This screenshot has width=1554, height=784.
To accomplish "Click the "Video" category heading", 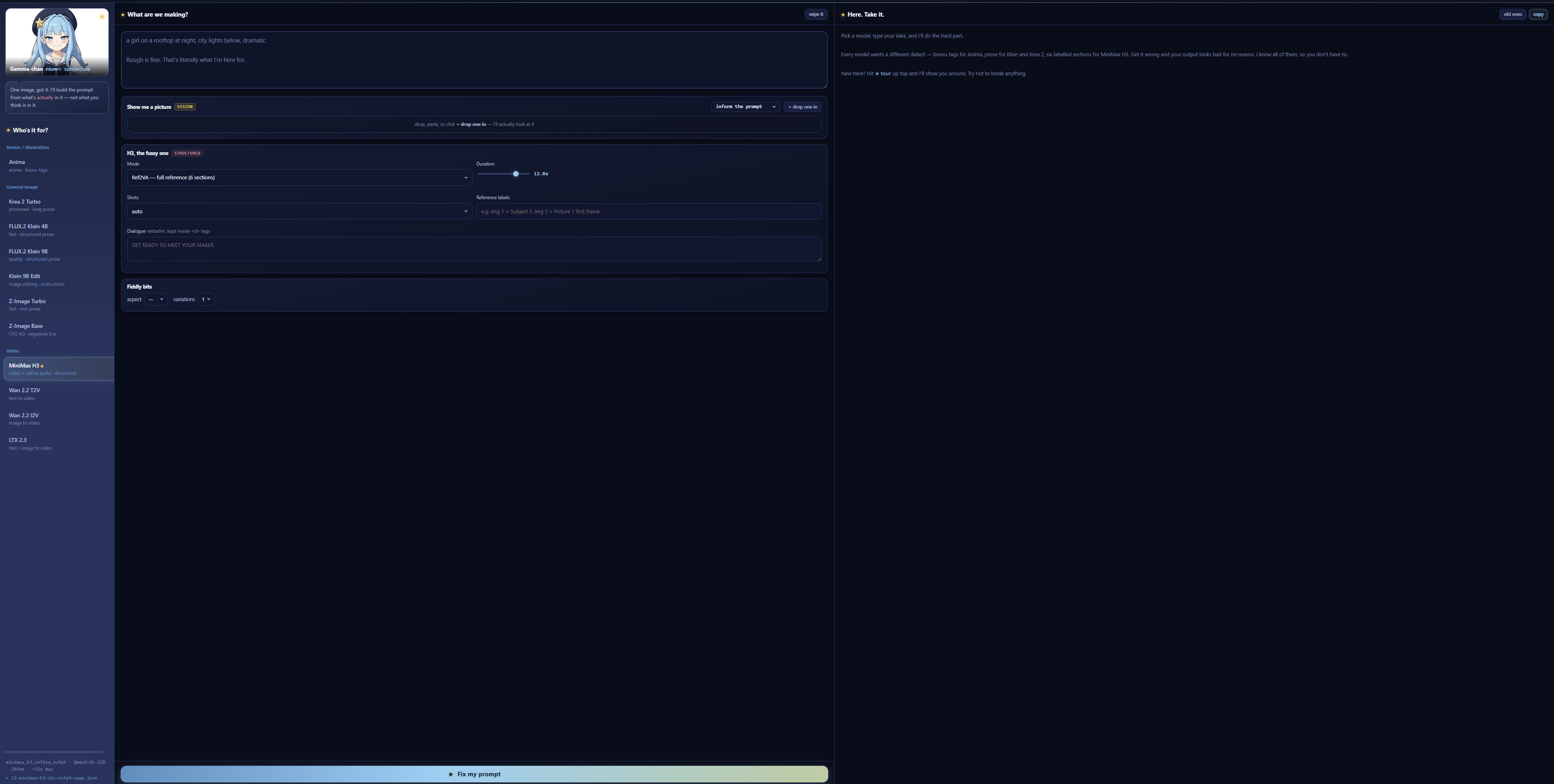I will tap(13, 351).
